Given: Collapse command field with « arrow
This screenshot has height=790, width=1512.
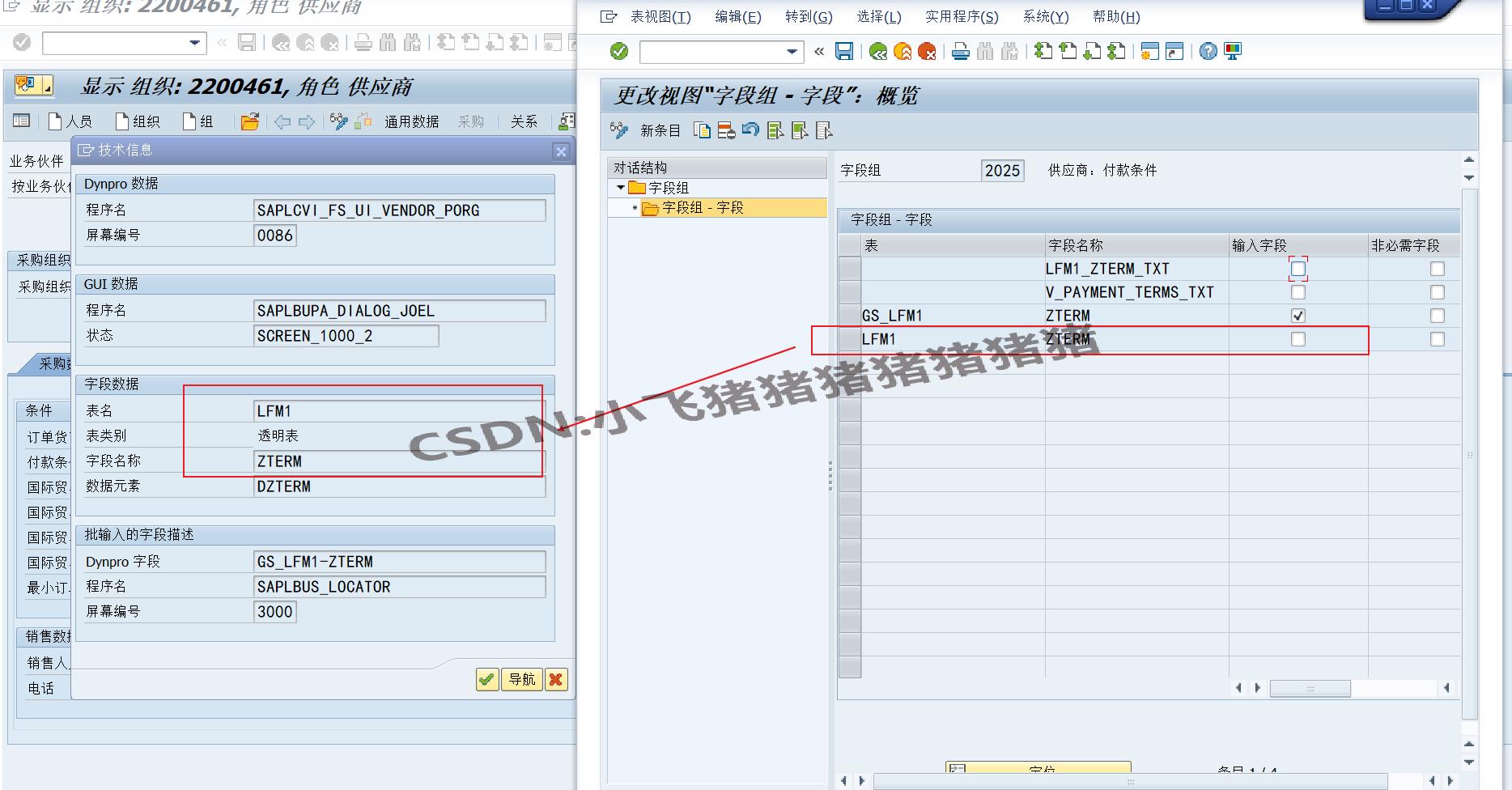Looking at the screenshot, I should pyautogui.click(x=819, y=52).
